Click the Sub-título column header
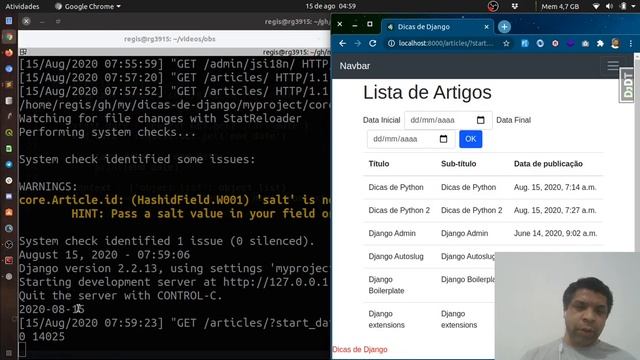Viewport: 640px width, 360px height. [458, 164]
